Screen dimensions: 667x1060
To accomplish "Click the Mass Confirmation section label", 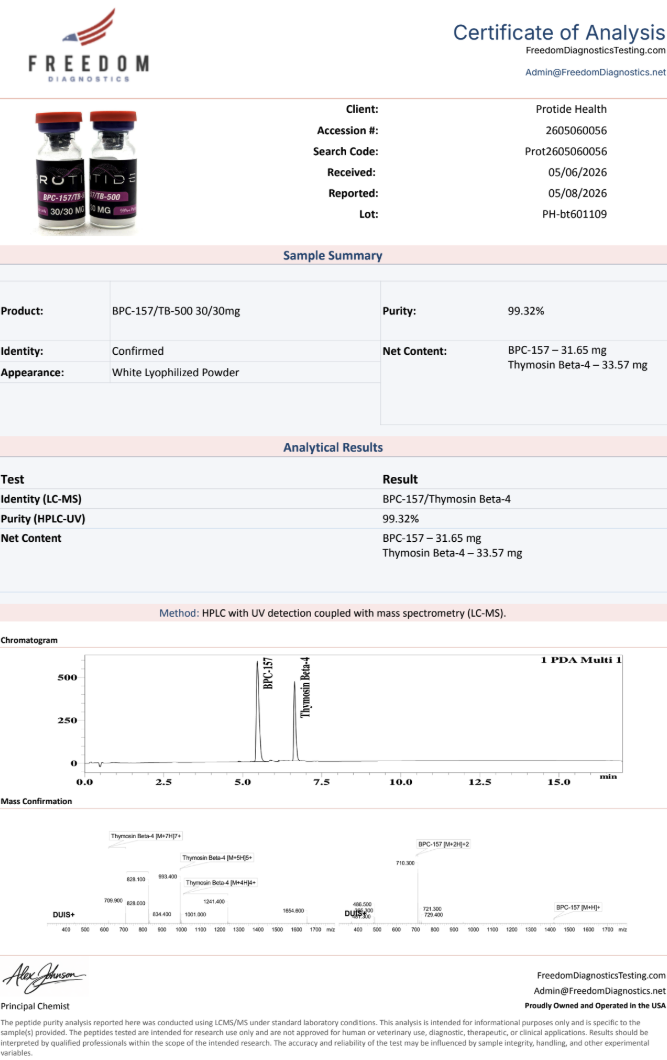I will tap(36, 801).
